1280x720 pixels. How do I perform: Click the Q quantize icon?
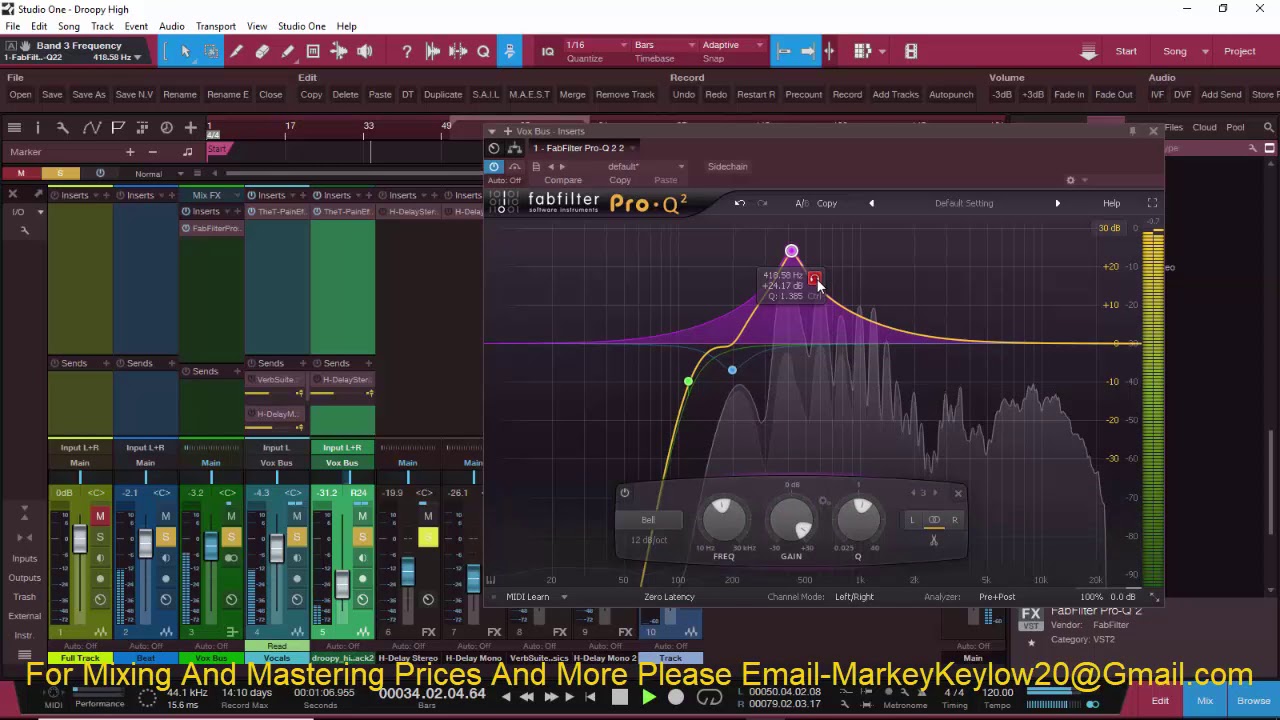pyautogui.click(x=483, y=51)
